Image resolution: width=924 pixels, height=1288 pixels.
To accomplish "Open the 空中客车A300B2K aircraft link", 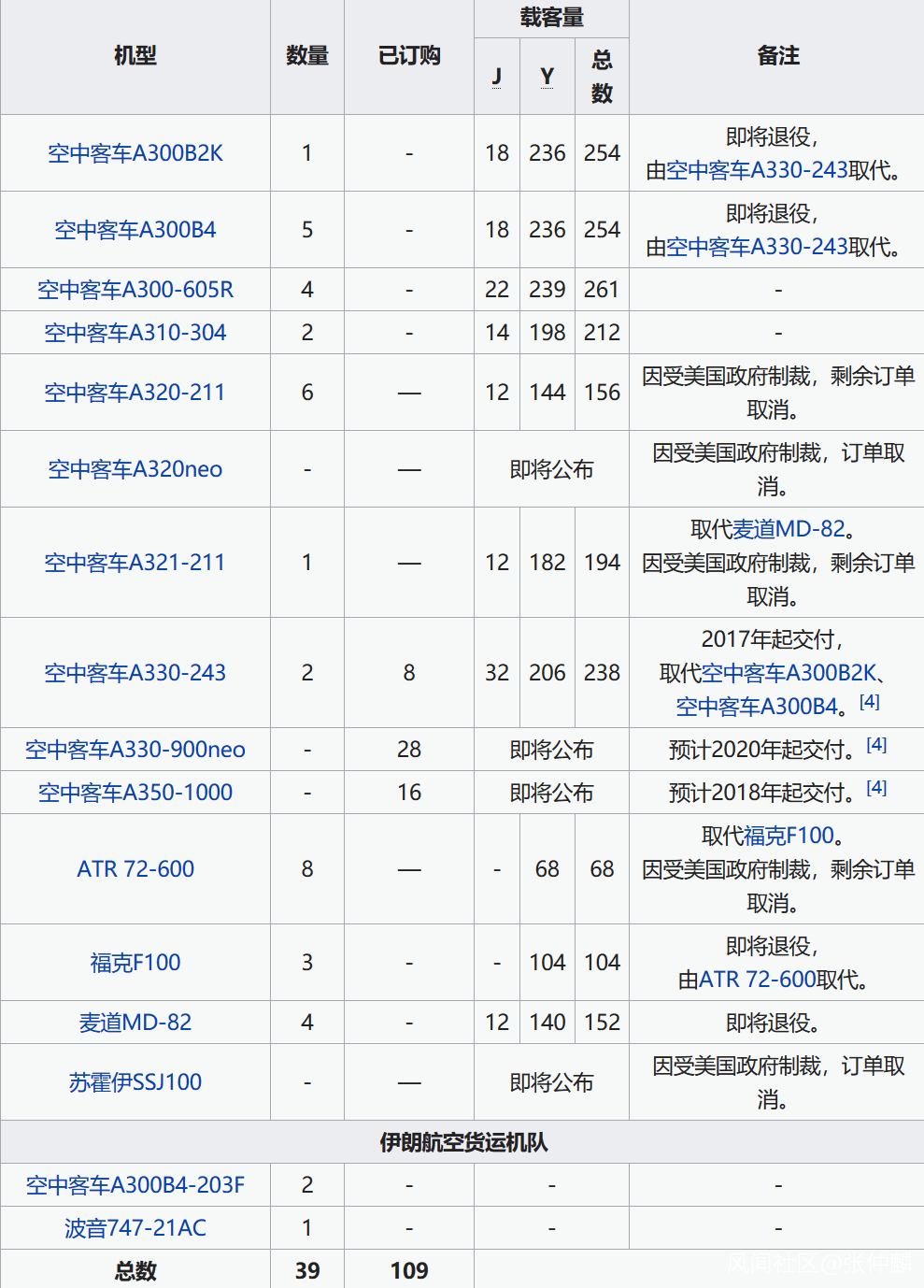I will pos(135,153).
